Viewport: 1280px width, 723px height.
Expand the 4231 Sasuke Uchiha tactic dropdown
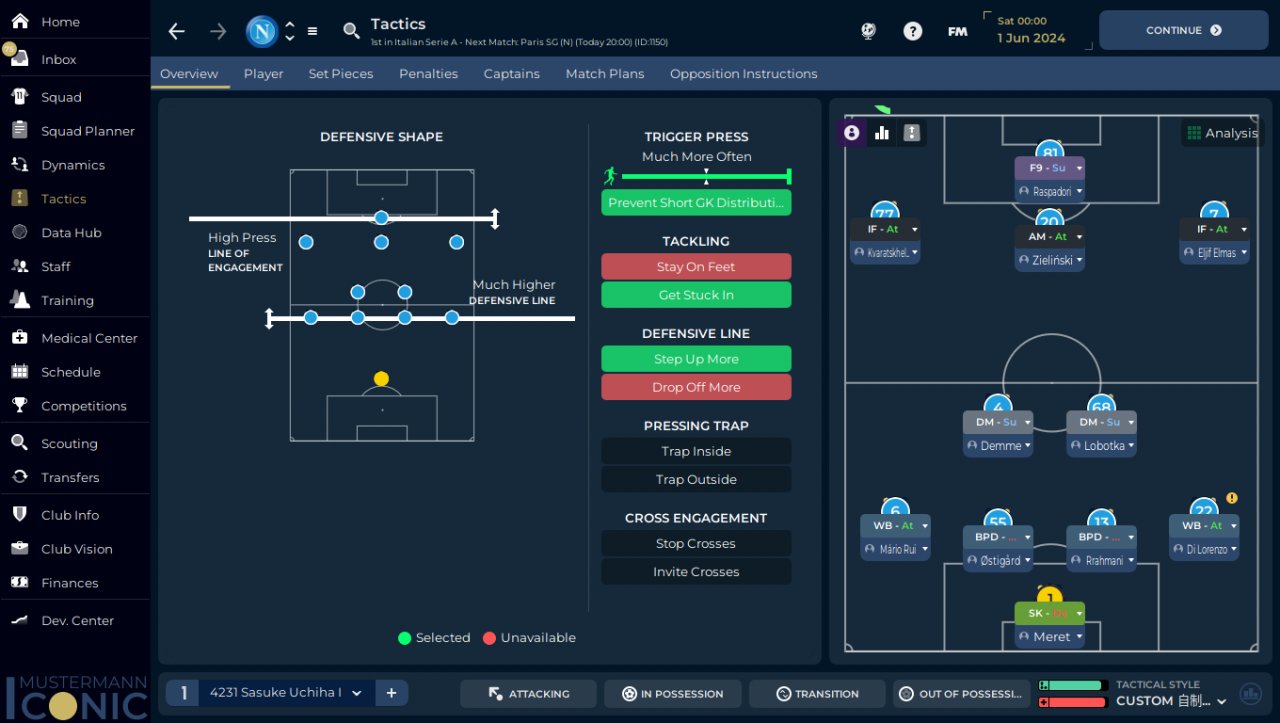[x=356, y=693]
